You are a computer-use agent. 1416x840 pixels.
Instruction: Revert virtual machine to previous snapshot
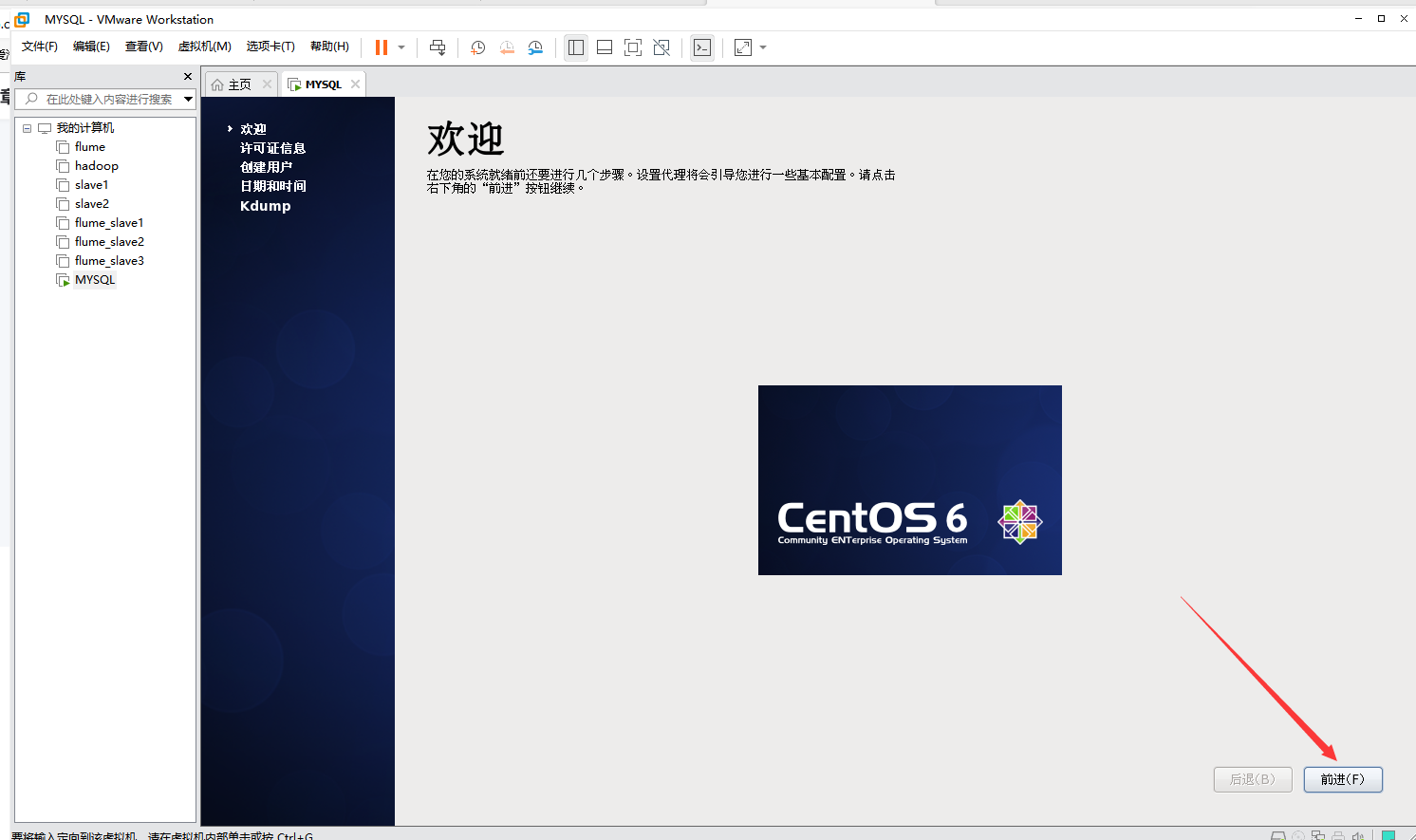507,47
